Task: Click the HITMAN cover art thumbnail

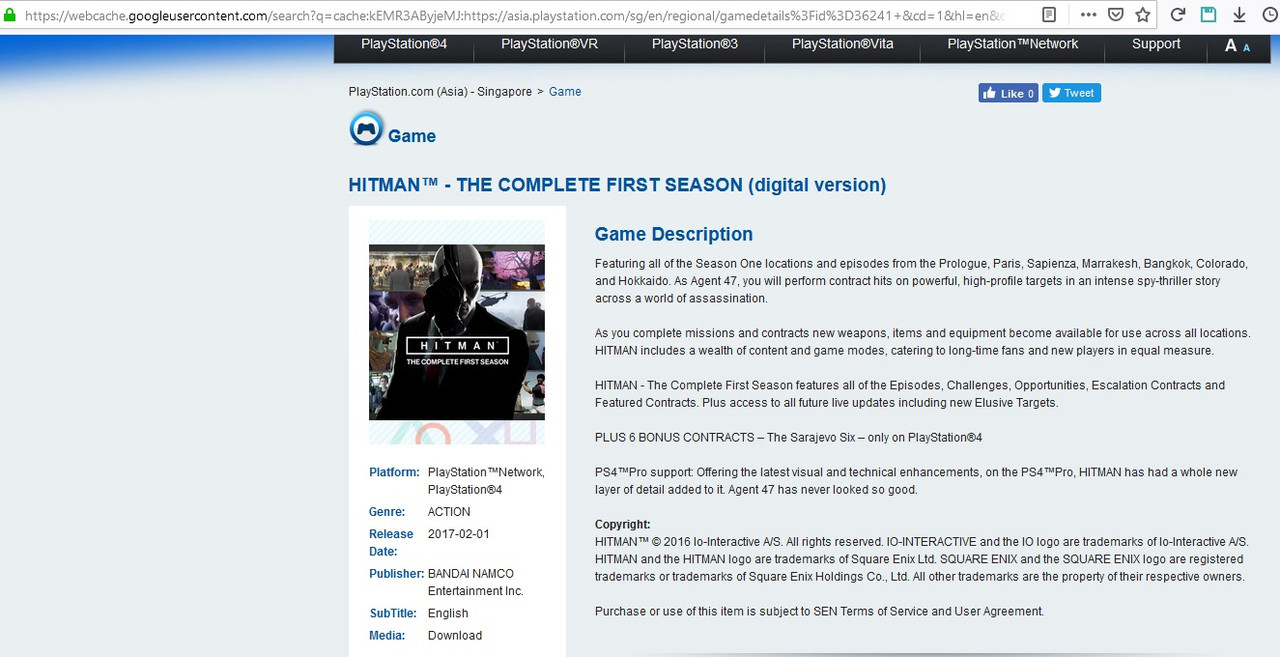Action: click(x=457, y=332)
